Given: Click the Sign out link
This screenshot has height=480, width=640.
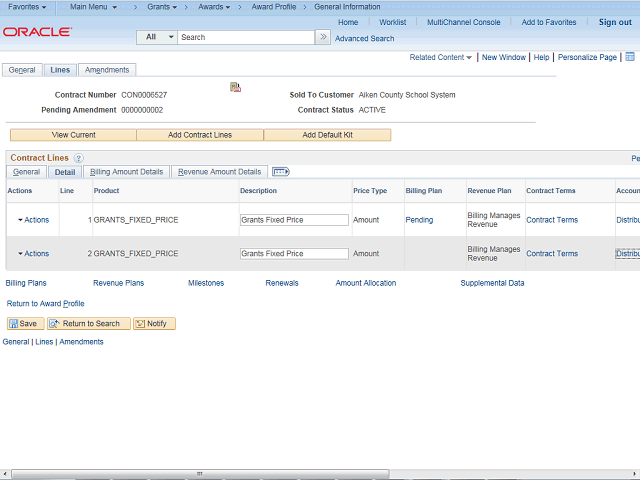Looking at the screenshot, I should [615, 22].
